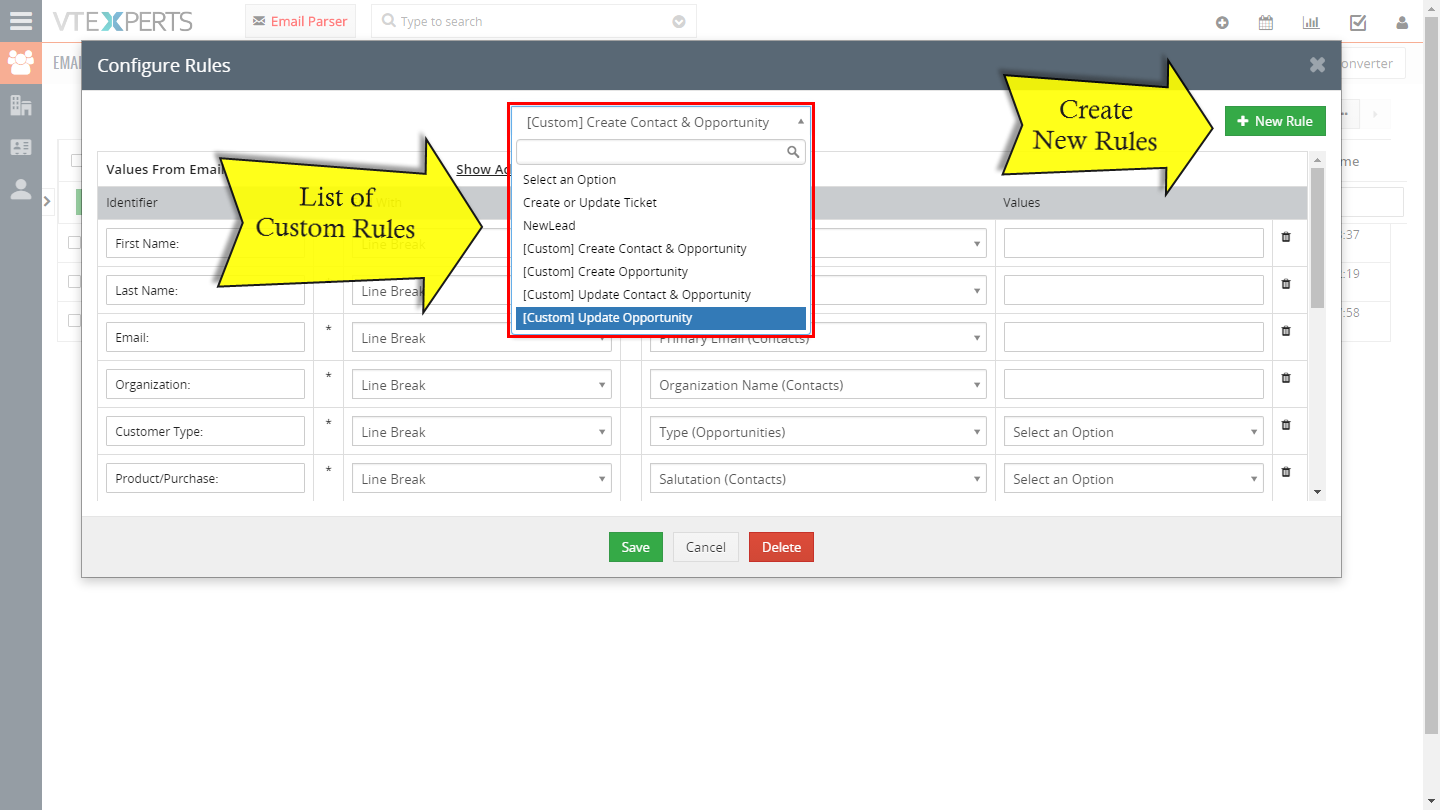Select '[Custom] Update Opportunity' option

(660, 318)
